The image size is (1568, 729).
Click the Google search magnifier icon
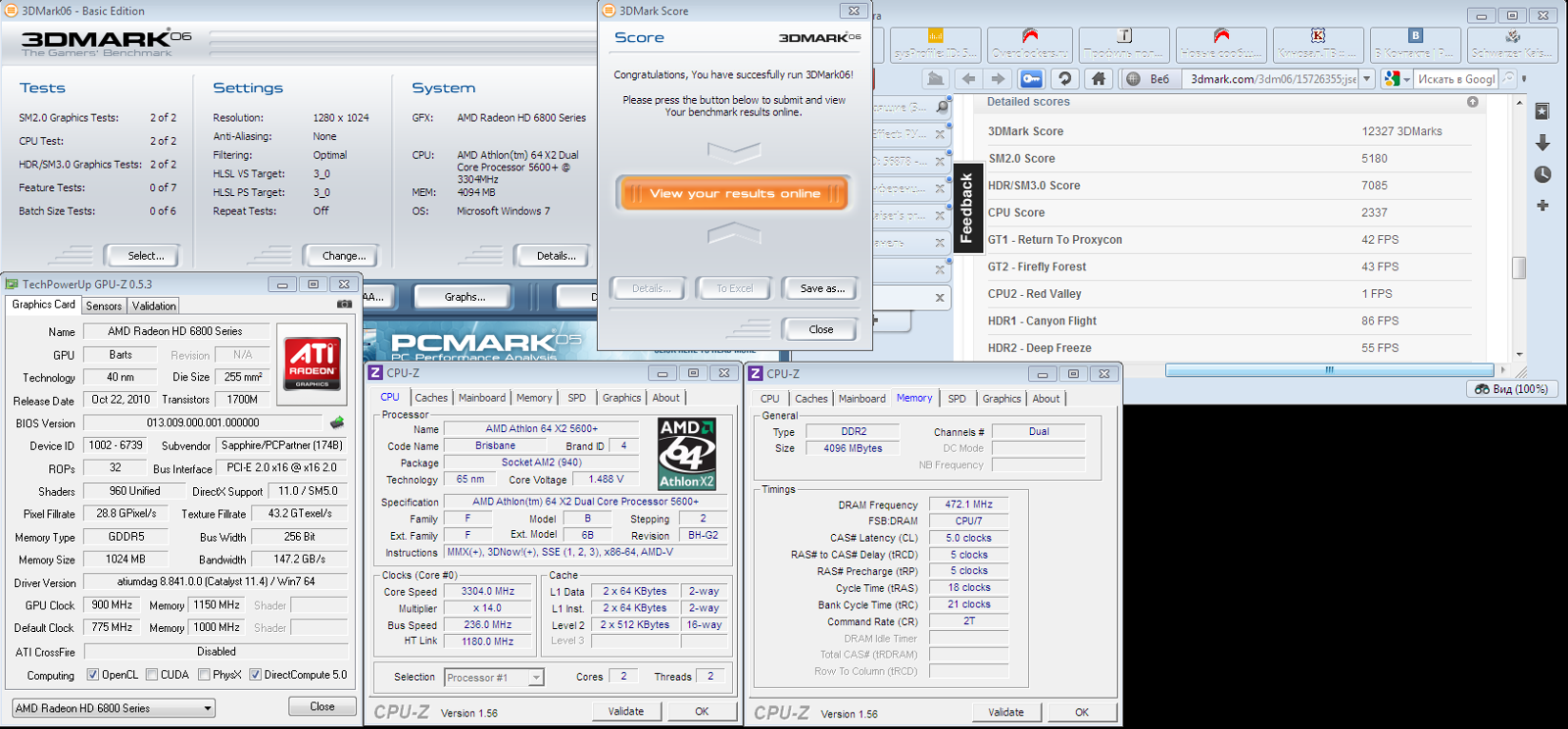(1508, 78)
